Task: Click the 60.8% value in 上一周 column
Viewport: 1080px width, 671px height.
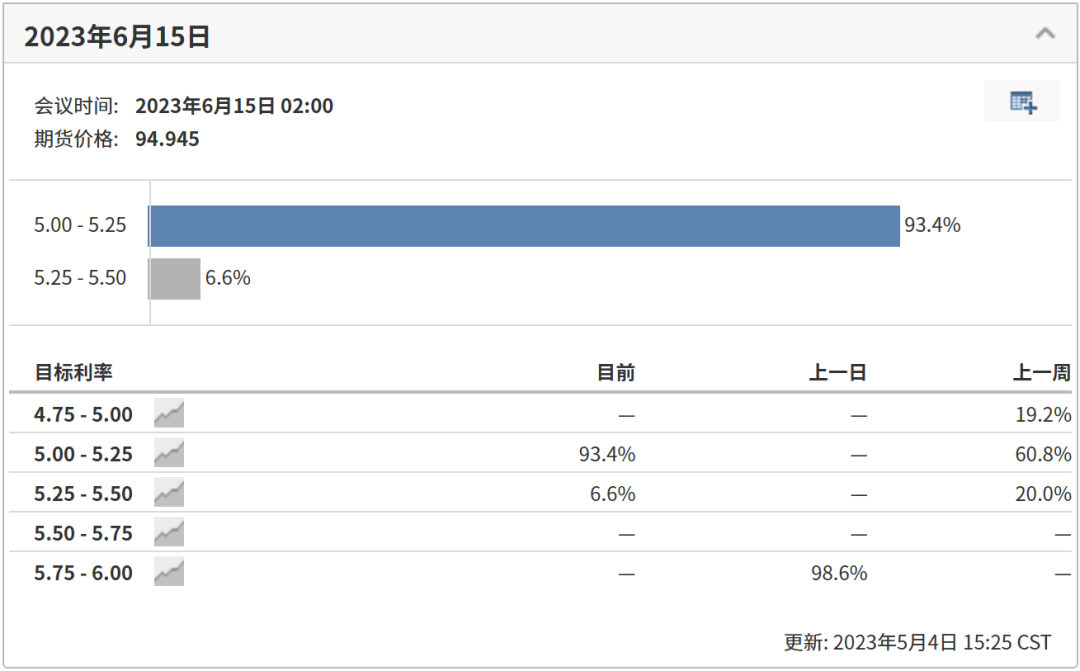Action: pyautogui.click(x=1043, y=454)
